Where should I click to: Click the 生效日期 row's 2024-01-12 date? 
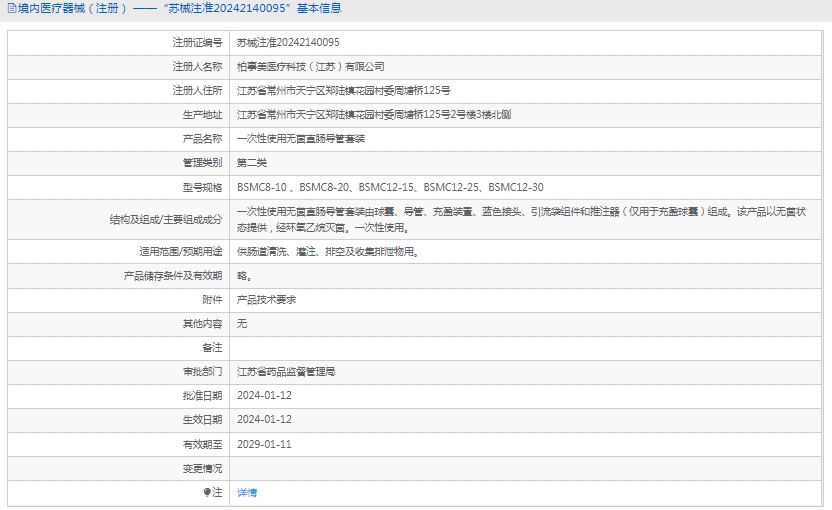264,420
